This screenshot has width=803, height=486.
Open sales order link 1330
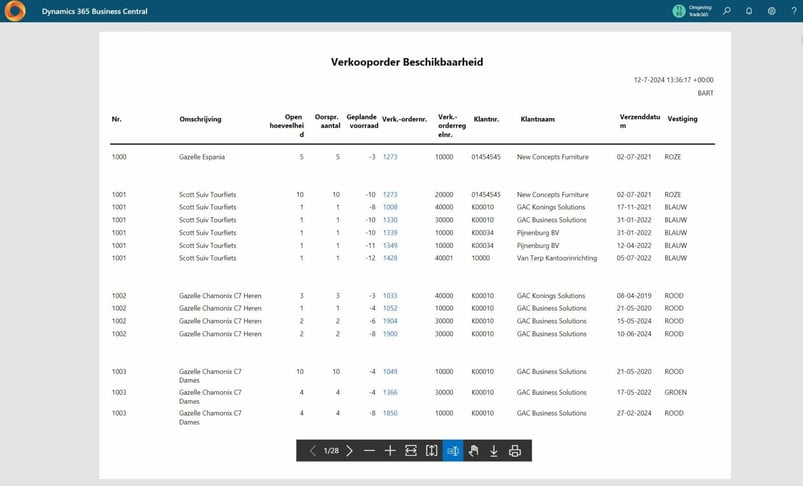click(x=390, y=220)
